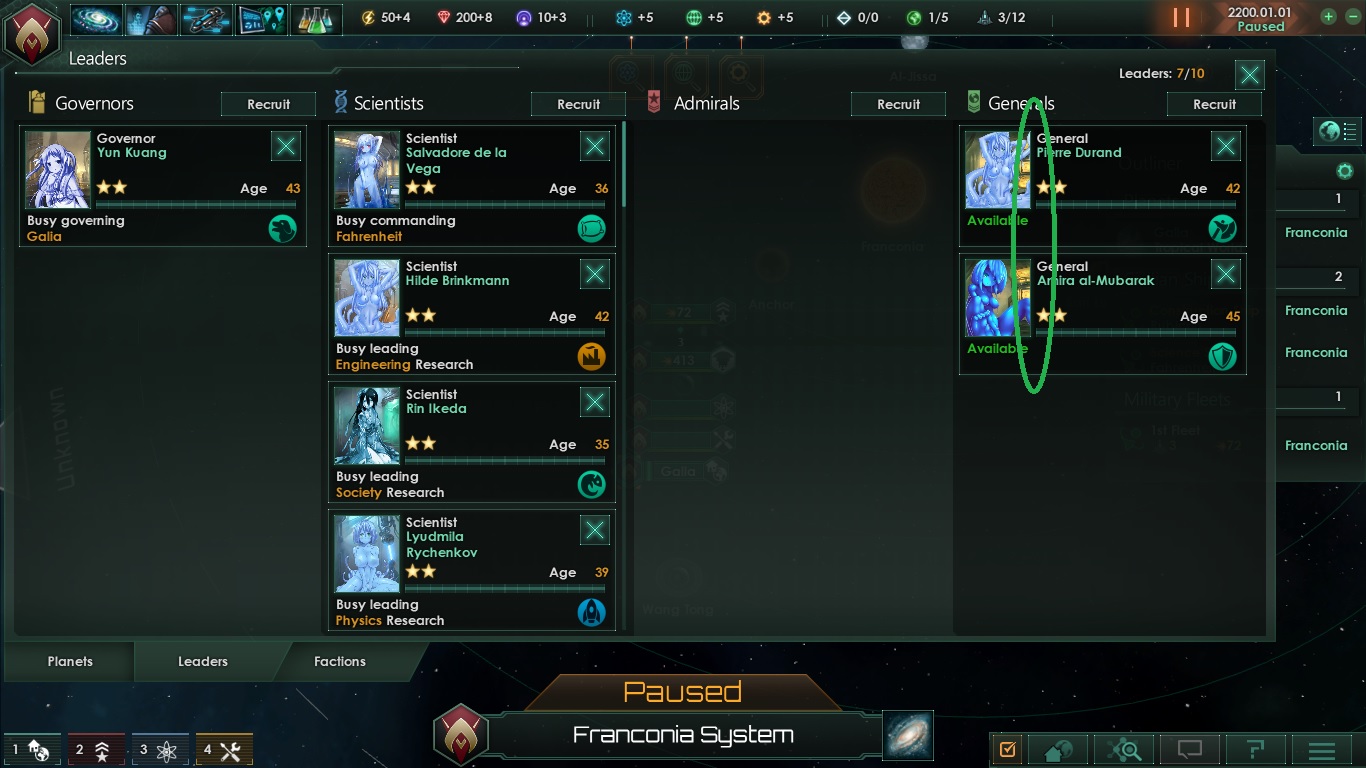Open outliner settings gear
The width and height of the screenshot is (1366, 768).
coord(1345,171)
